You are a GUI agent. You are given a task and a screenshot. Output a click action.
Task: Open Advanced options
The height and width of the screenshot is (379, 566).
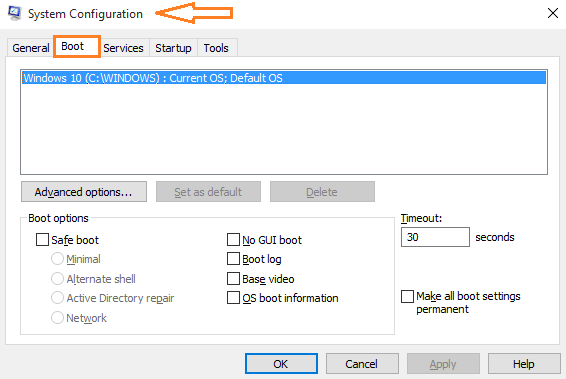click(84, 192)
